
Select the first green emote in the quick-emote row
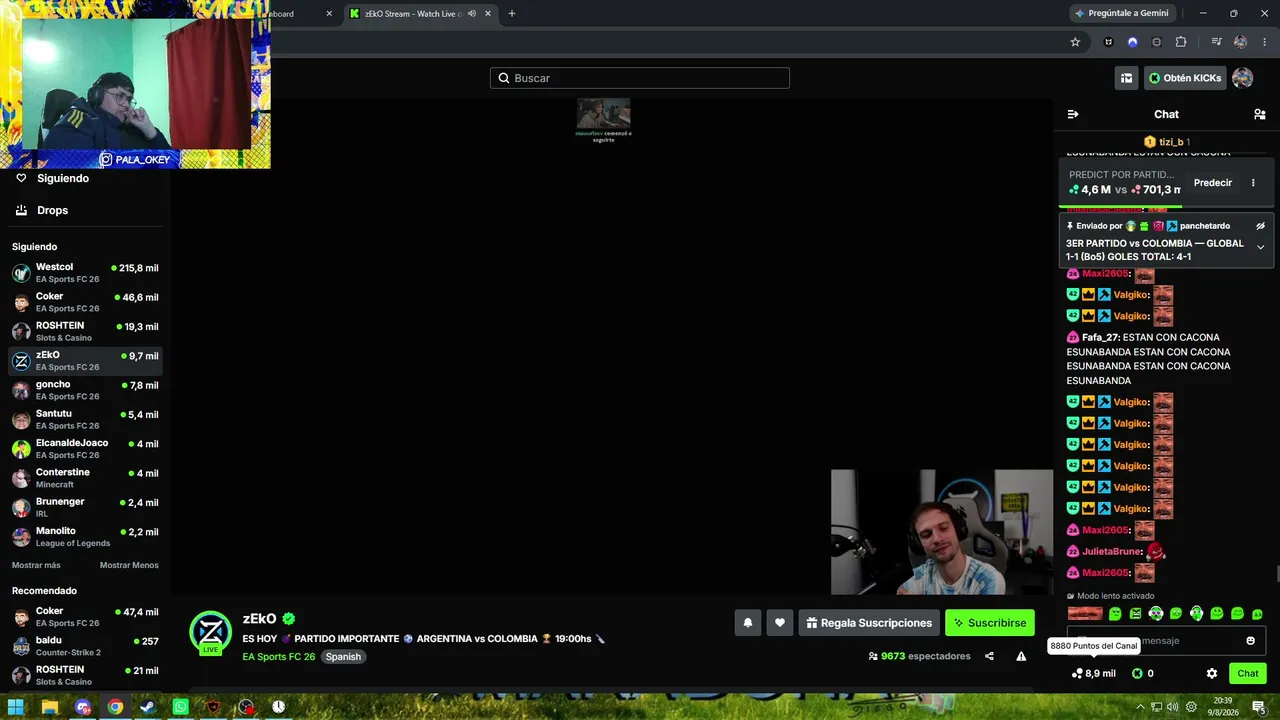[x=1115, y=614]
